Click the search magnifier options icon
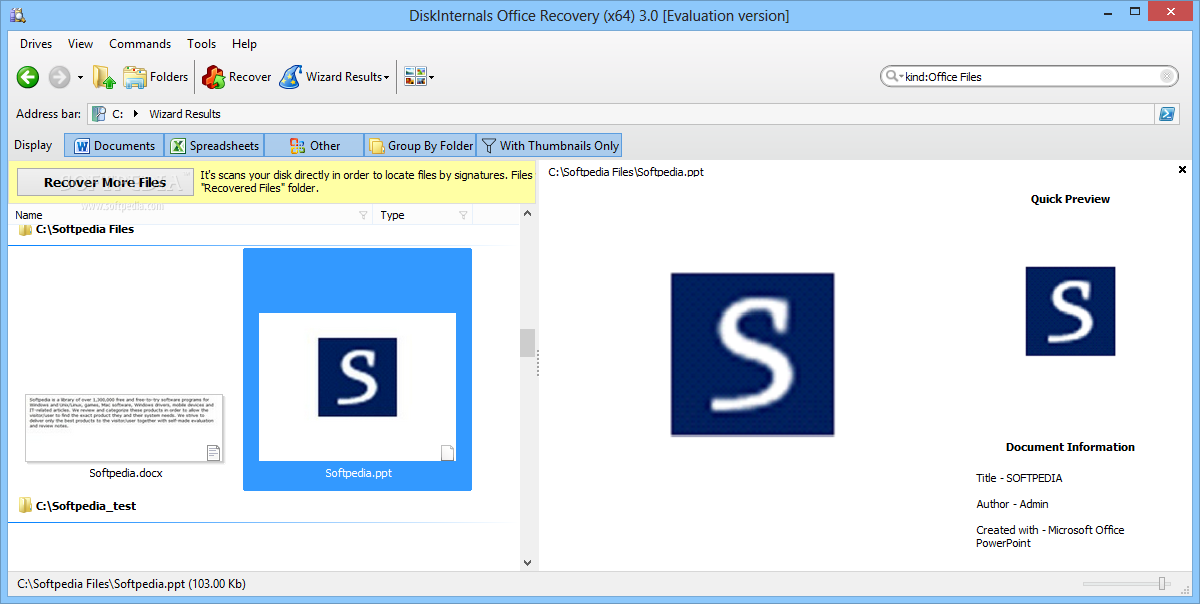Image resolution: width=1200 pixels, height=604 pixels. [x=893, y=77]
